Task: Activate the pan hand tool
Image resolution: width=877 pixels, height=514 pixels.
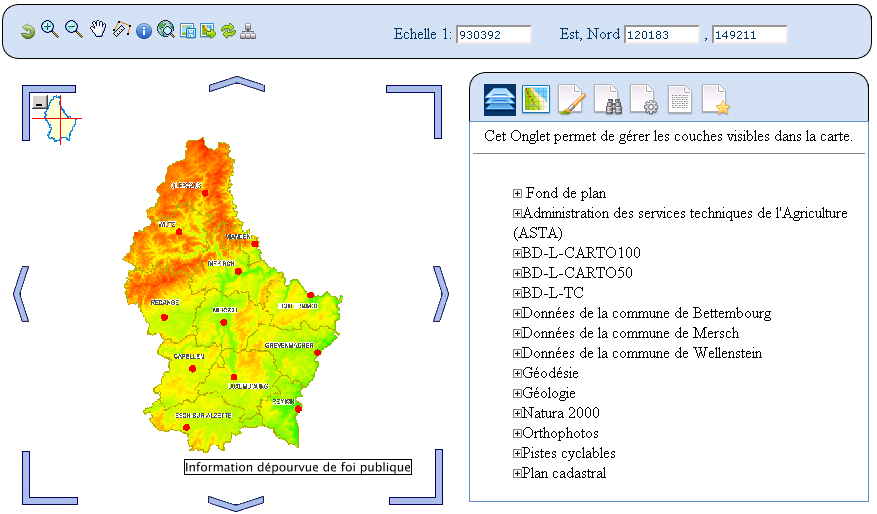Action: pos(97,30)
